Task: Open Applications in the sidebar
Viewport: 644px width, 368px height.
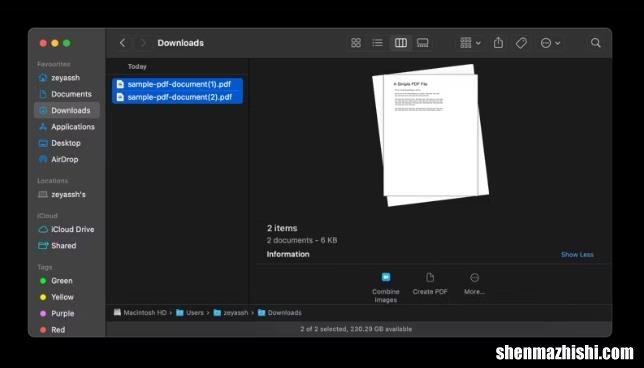Action: tap(67, 127)
